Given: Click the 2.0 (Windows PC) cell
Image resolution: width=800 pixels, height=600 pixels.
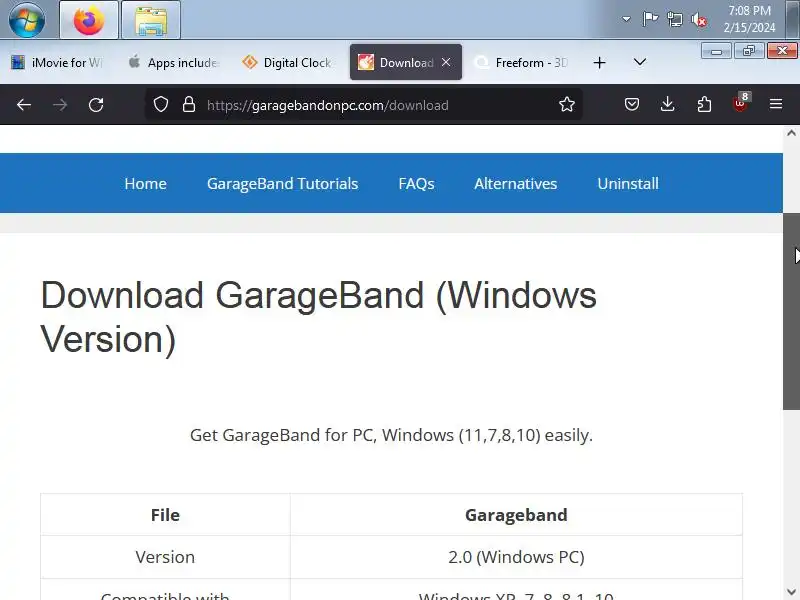Looking at the screenshot, I should [x=516, y=557].
